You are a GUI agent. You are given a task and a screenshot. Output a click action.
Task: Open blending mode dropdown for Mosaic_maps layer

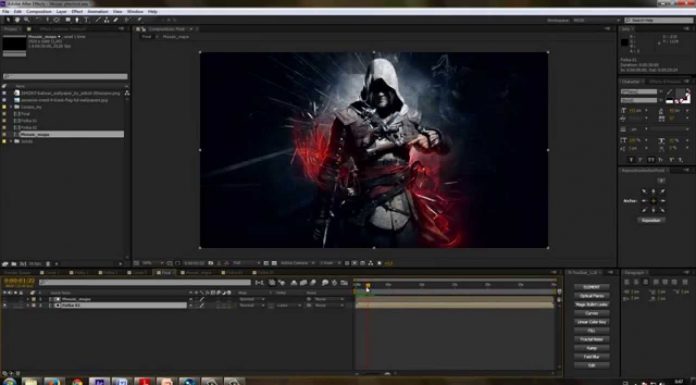252,299
